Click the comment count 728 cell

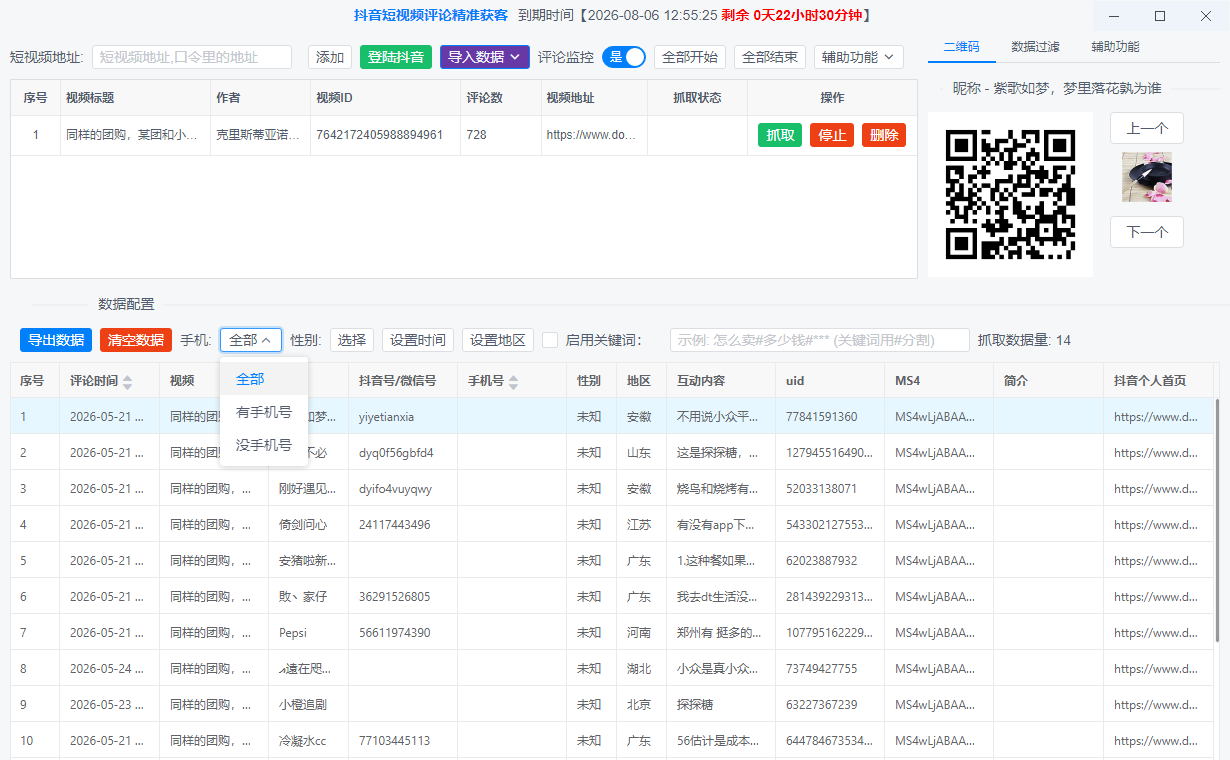(x=500, y=135)
